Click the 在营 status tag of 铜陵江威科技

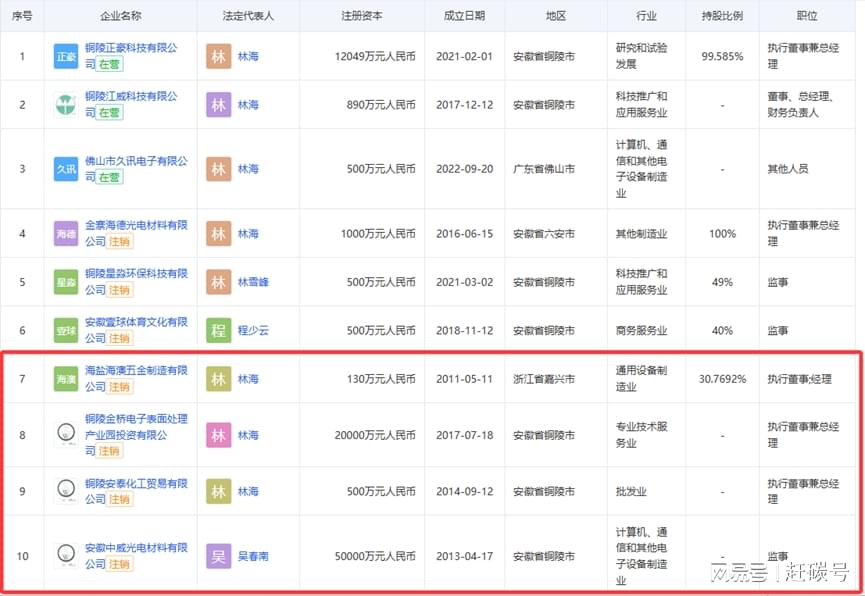click(x=109, y=113)
